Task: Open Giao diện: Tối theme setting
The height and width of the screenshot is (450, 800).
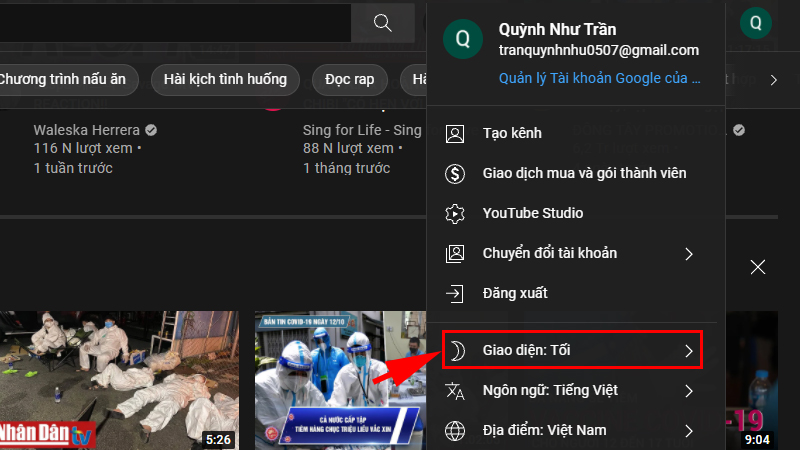Action: (x=571, y=351)
